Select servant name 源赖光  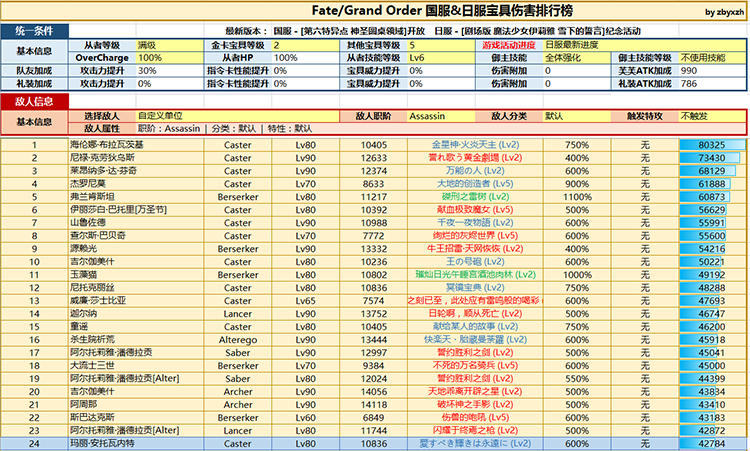(84, 249)
